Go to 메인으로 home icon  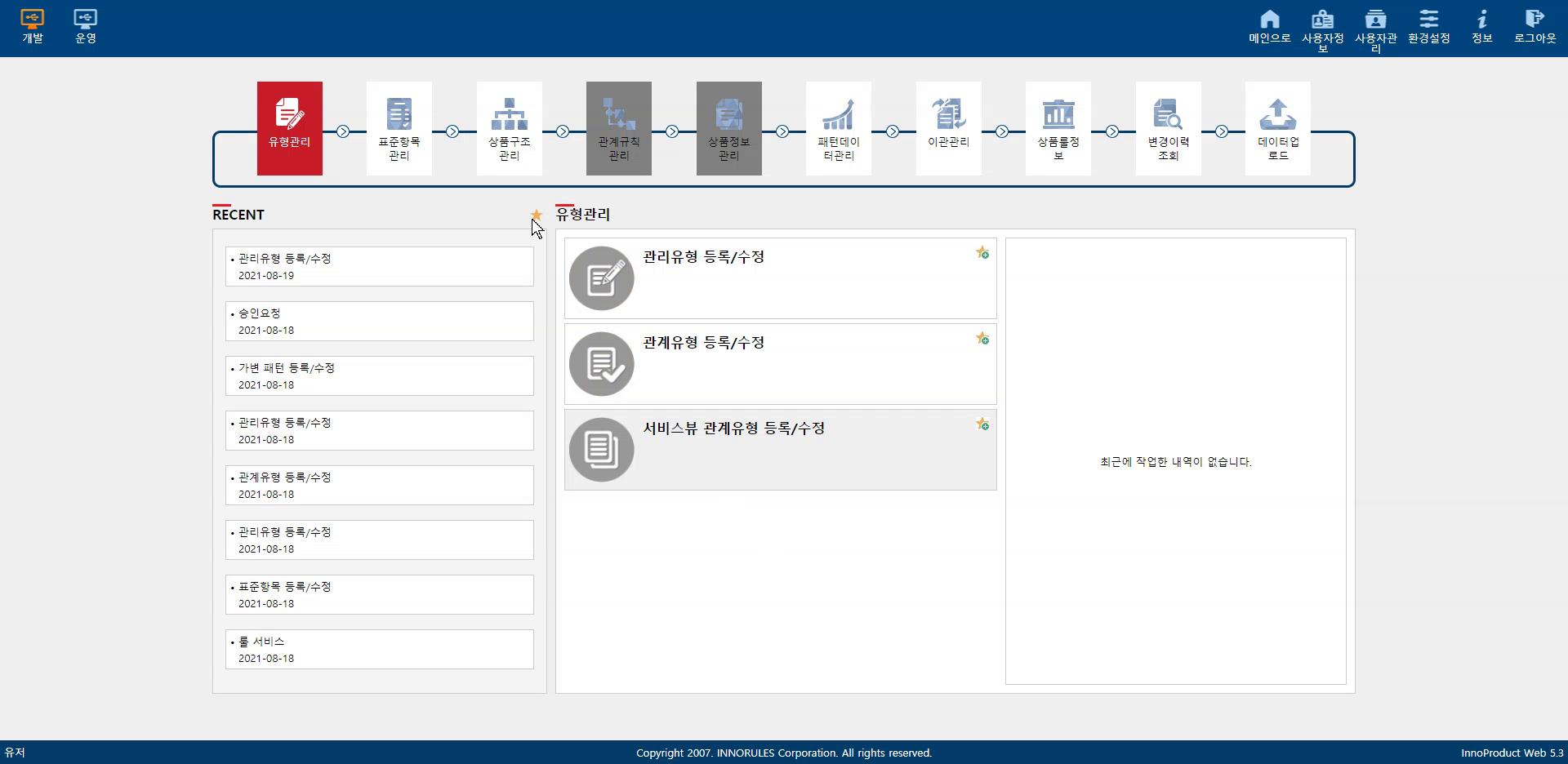(1269, 26)
